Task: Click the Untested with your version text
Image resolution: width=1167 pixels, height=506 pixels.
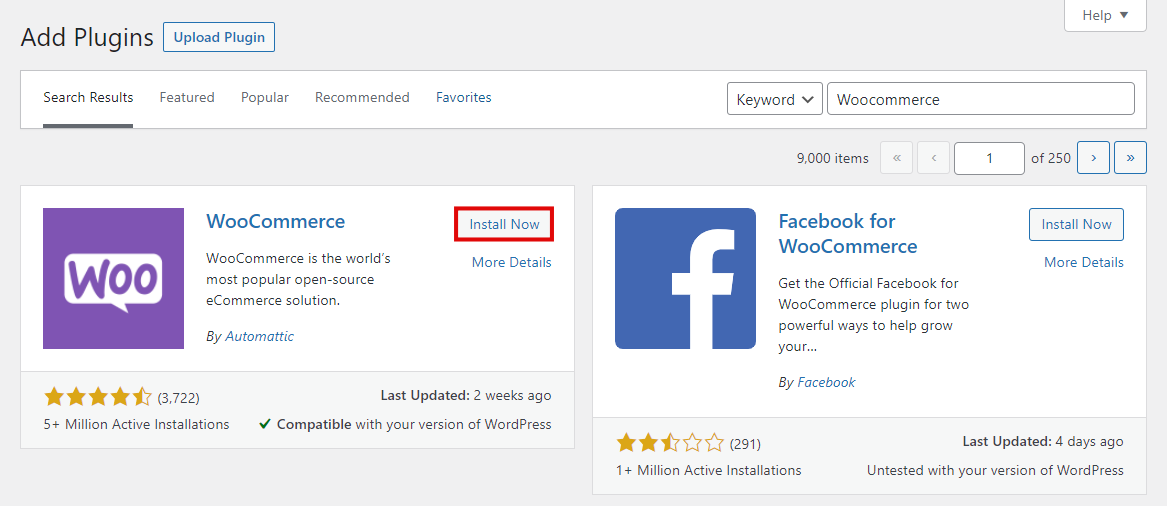Action: pos(995,470)
